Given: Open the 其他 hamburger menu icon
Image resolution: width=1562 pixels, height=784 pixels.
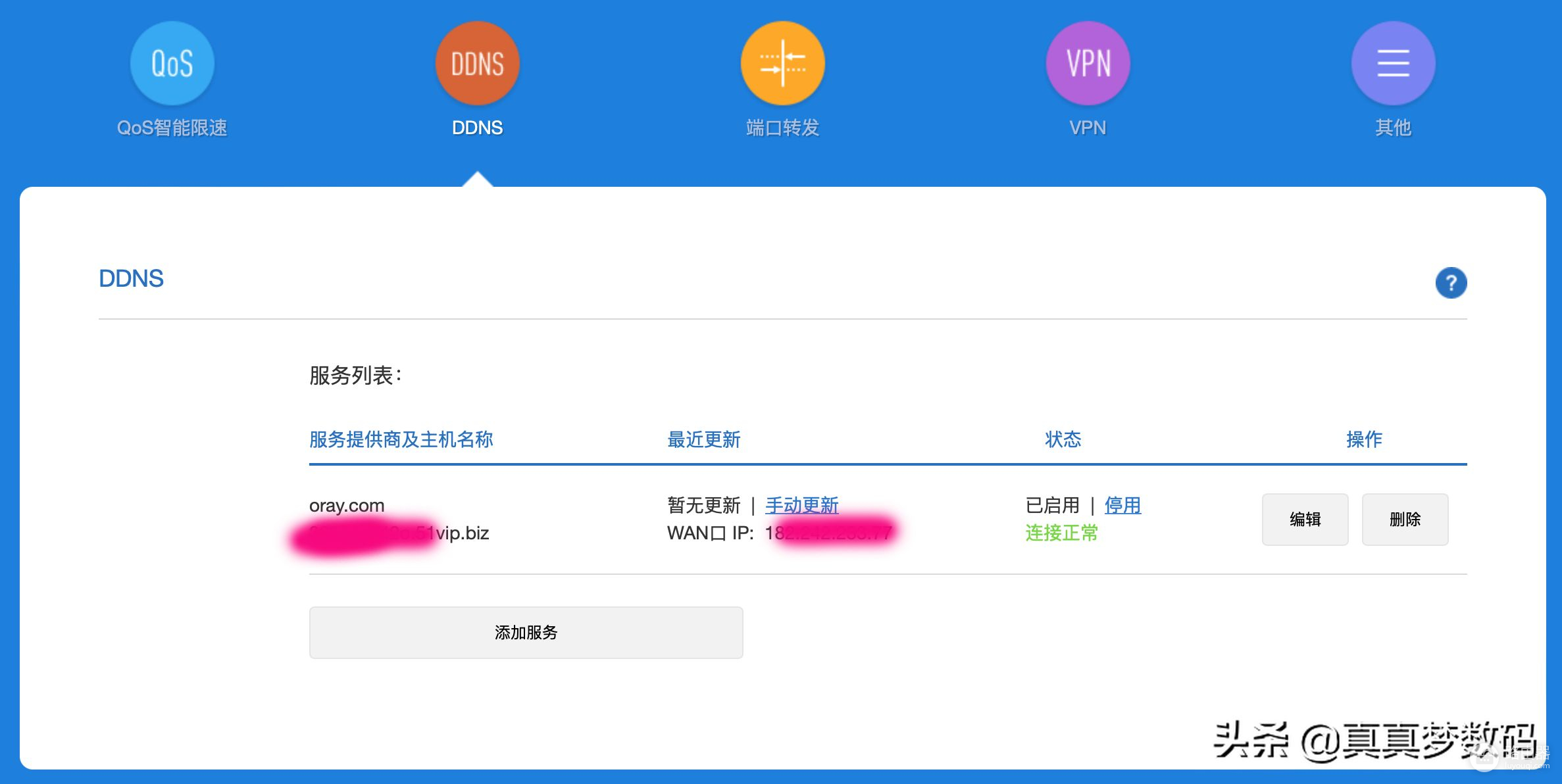Looking at the screenshot, I should coord(1393,63).
